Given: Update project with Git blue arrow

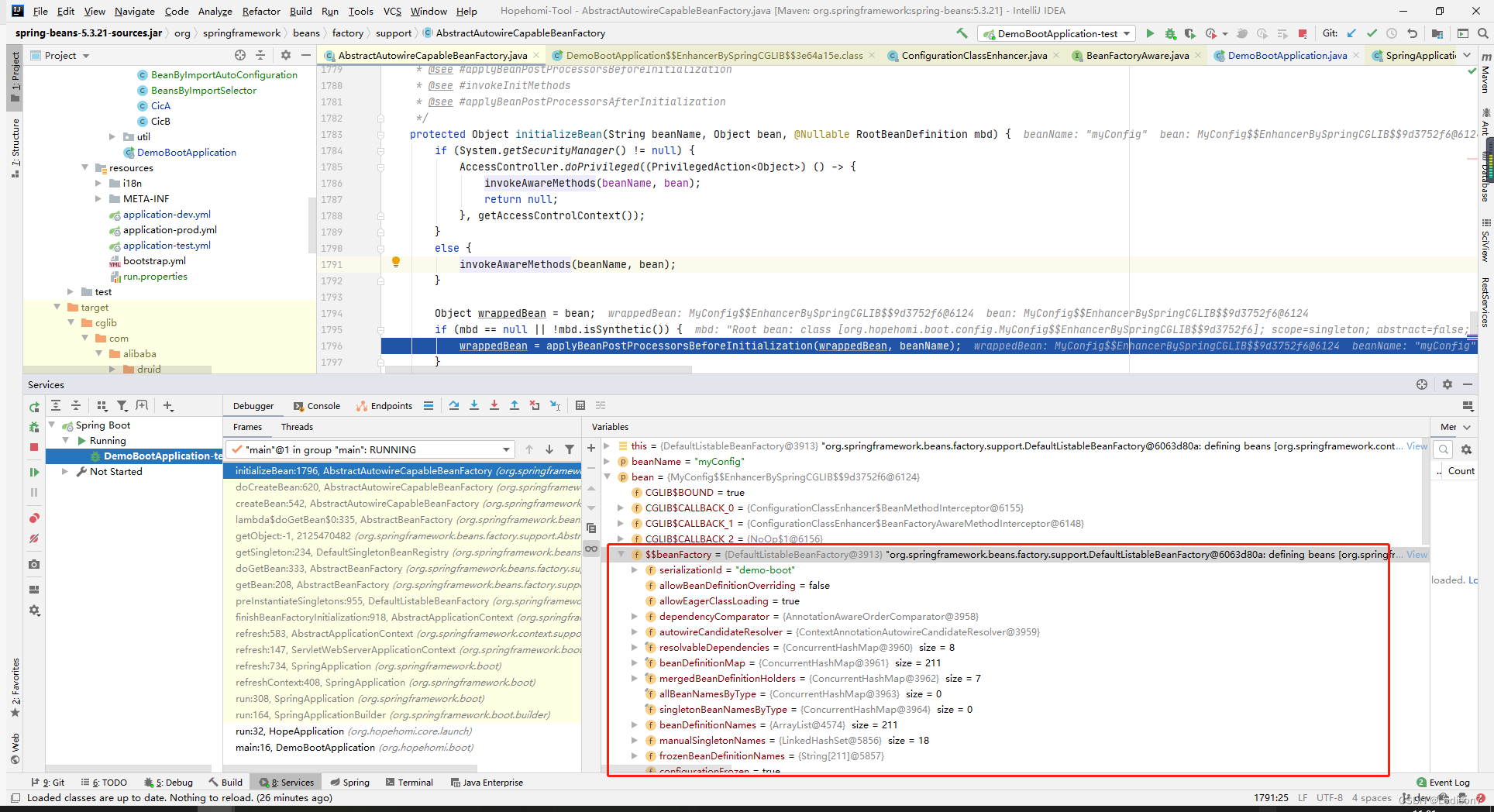Looking at the screenshot, I should (x=1351, y=33).
